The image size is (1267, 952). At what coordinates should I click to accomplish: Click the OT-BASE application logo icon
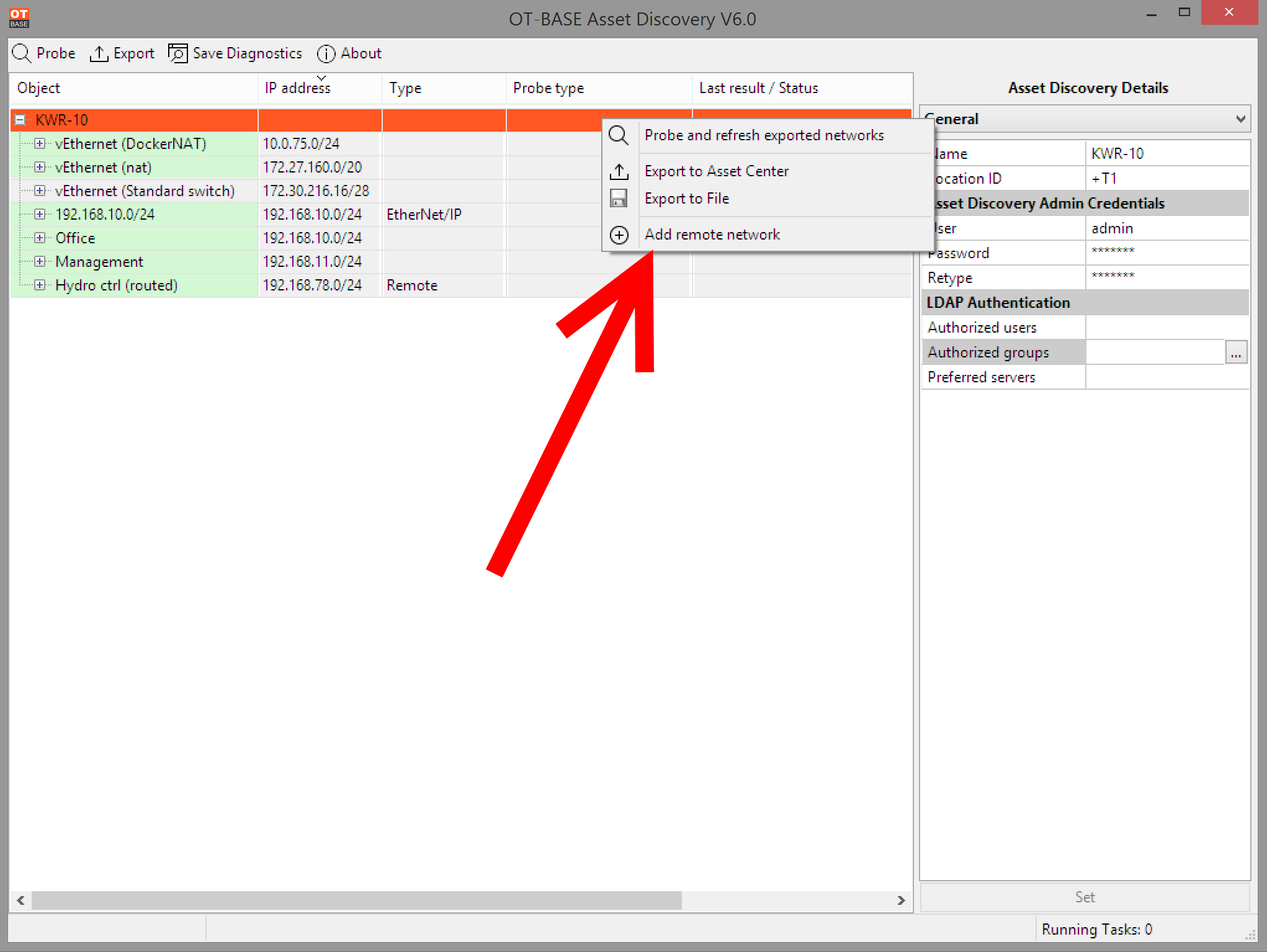coord(19,17)
